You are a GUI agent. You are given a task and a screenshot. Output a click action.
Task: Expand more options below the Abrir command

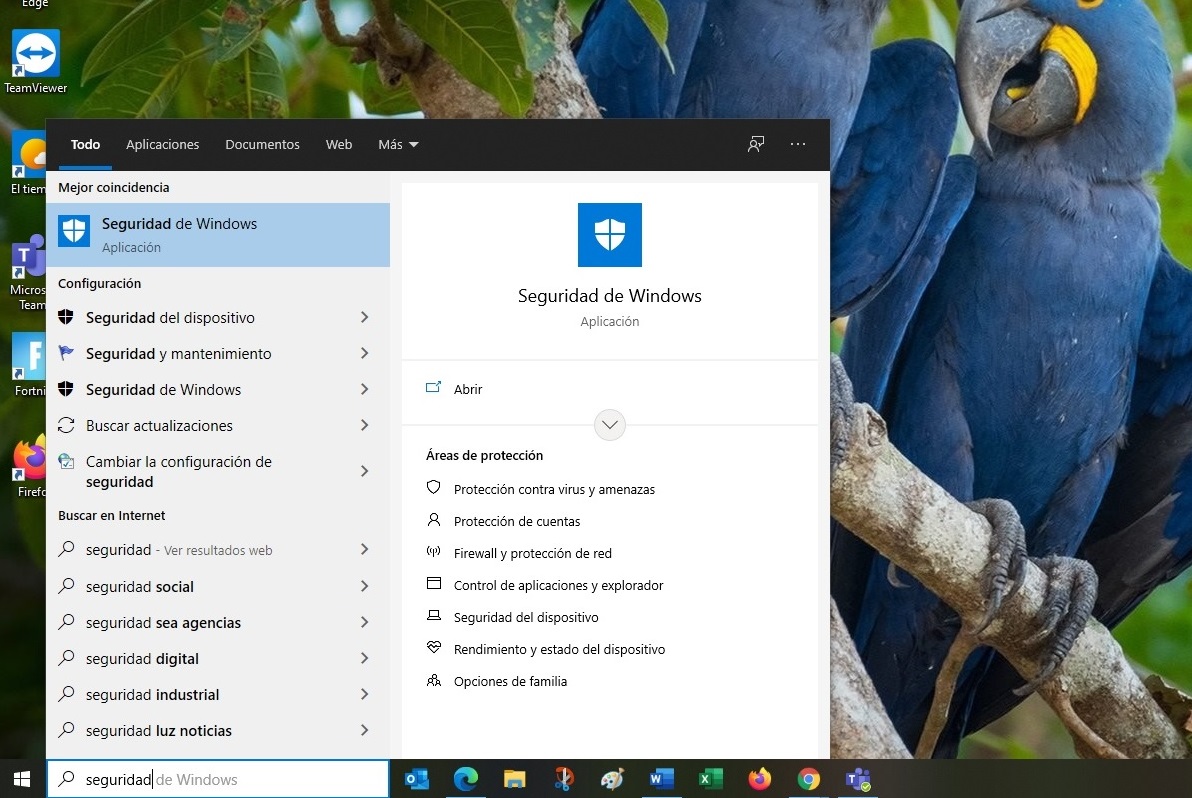pos(610,425)
